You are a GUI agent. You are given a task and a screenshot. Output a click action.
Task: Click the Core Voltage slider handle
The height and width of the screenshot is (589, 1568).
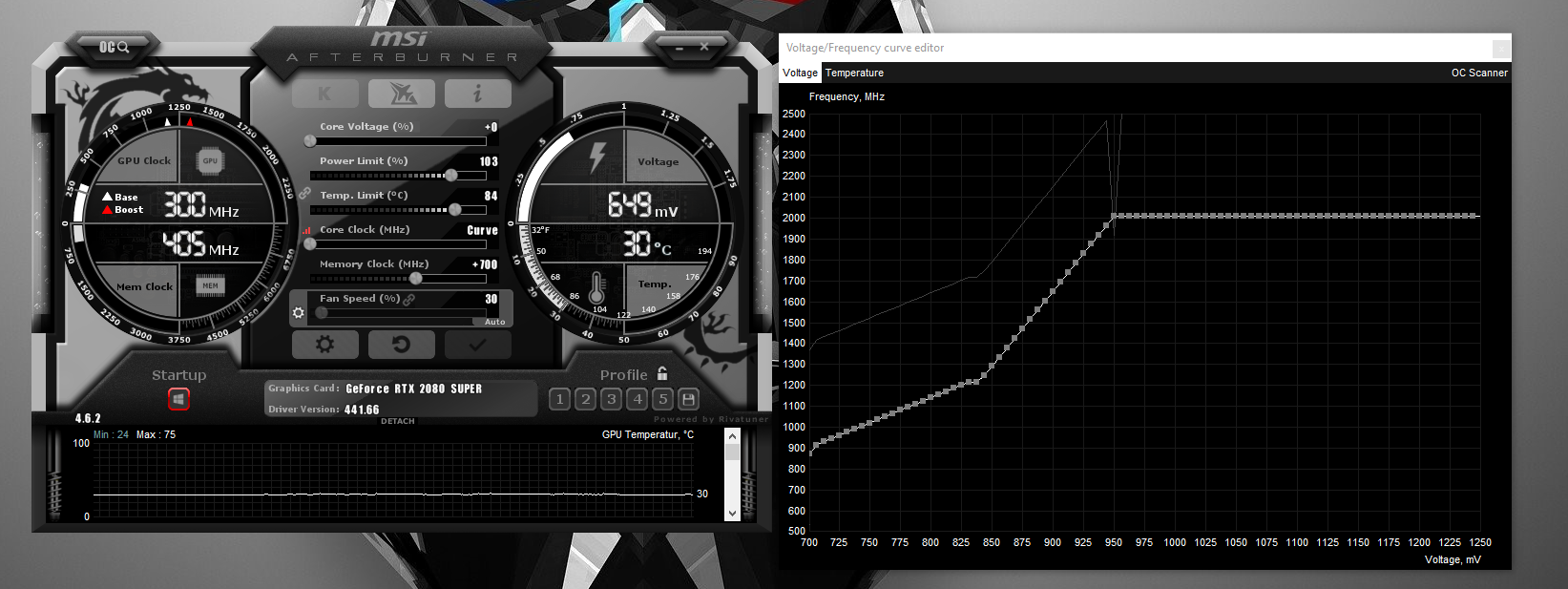click(x=310, y=140)
